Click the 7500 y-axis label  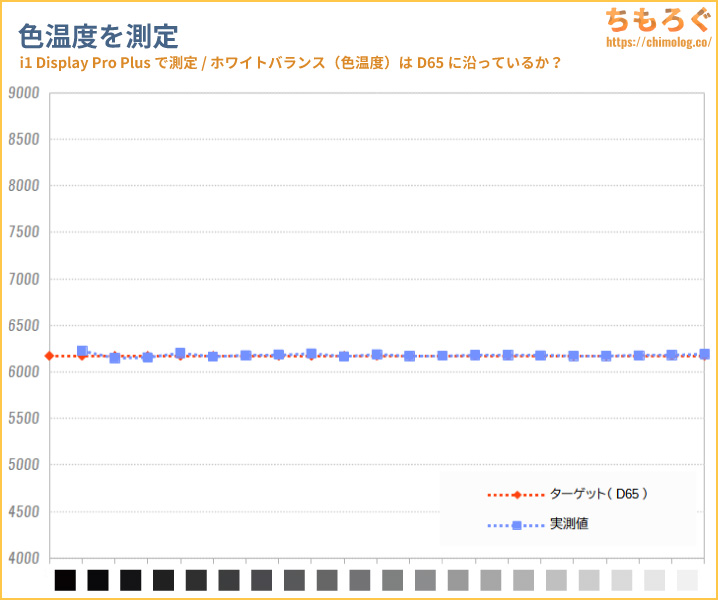click(24, 232)
